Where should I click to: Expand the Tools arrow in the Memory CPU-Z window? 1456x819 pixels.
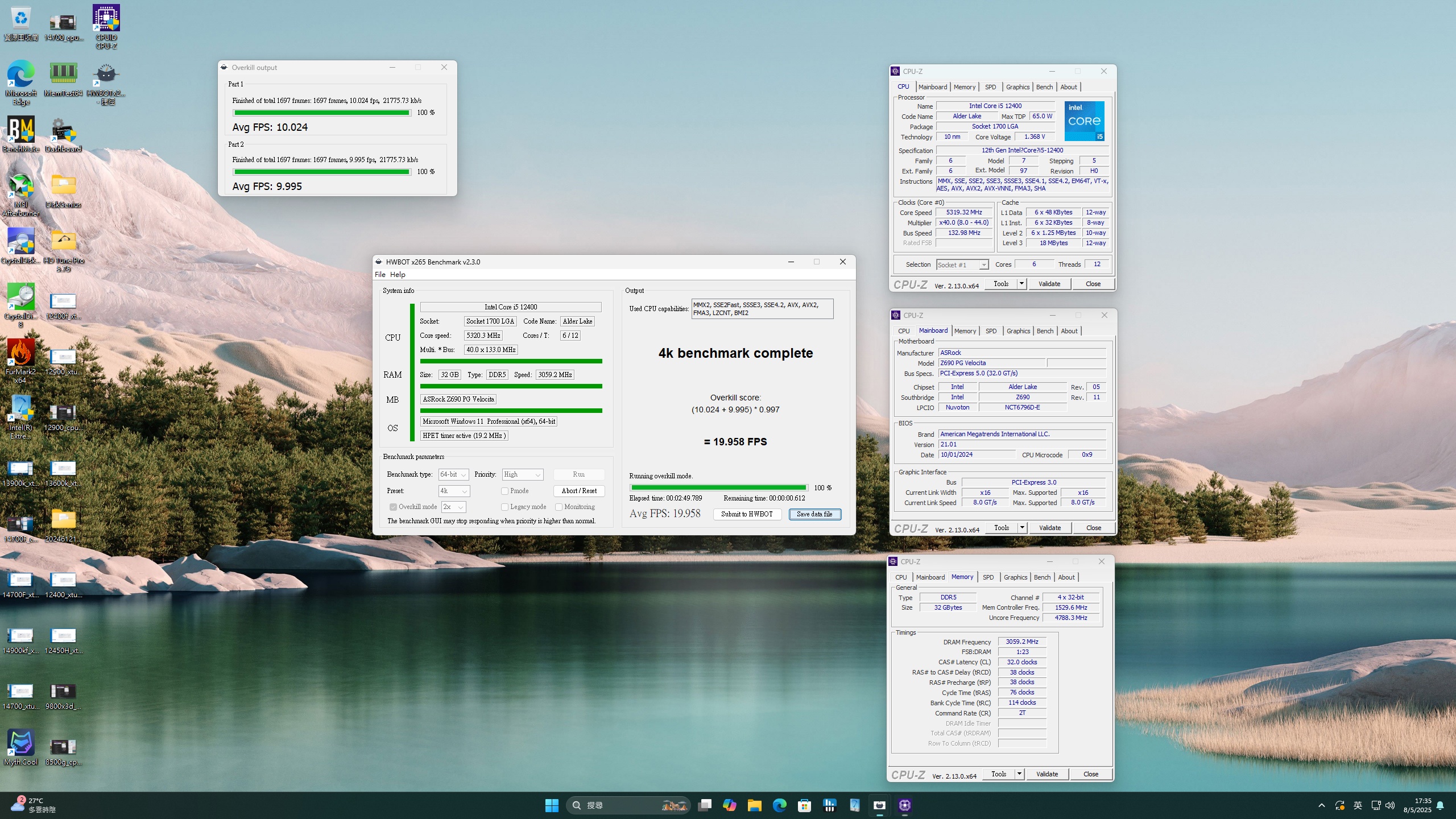1019,773
